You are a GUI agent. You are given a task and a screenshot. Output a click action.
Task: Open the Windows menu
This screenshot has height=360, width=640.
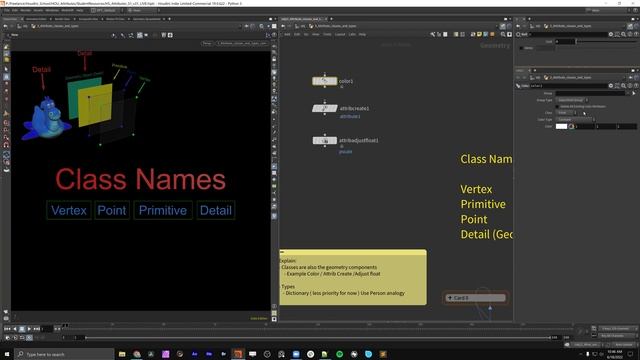click(52, 10)
